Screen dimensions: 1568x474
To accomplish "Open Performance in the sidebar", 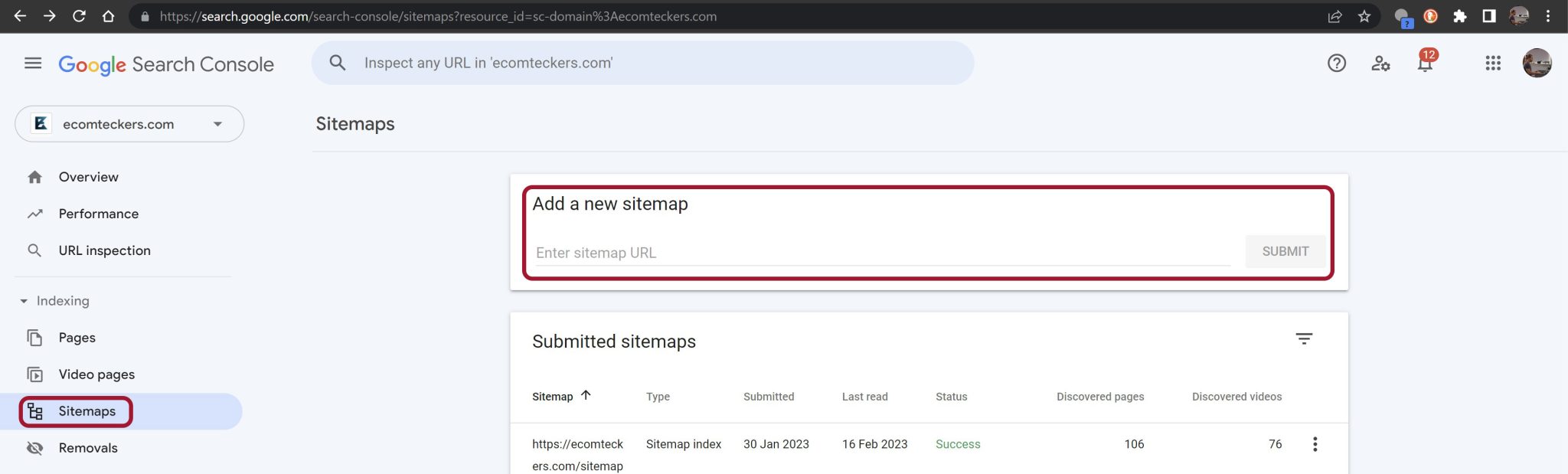I will [x=98, y=214].
